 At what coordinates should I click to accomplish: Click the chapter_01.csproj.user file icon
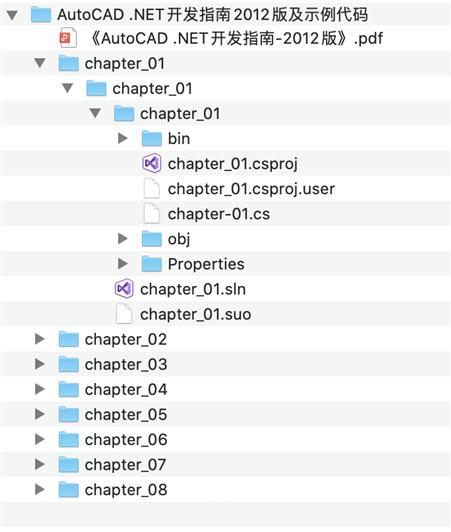pyautogui.click(x=151, y=188)
